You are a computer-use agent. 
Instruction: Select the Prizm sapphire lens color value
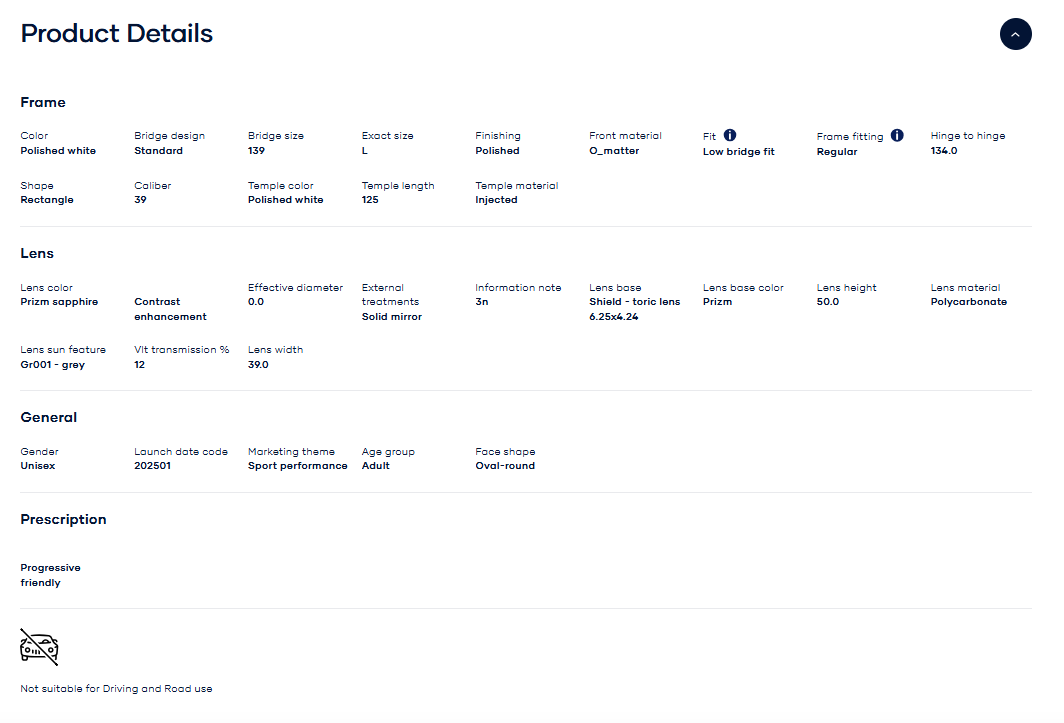(x=59, y=302)
